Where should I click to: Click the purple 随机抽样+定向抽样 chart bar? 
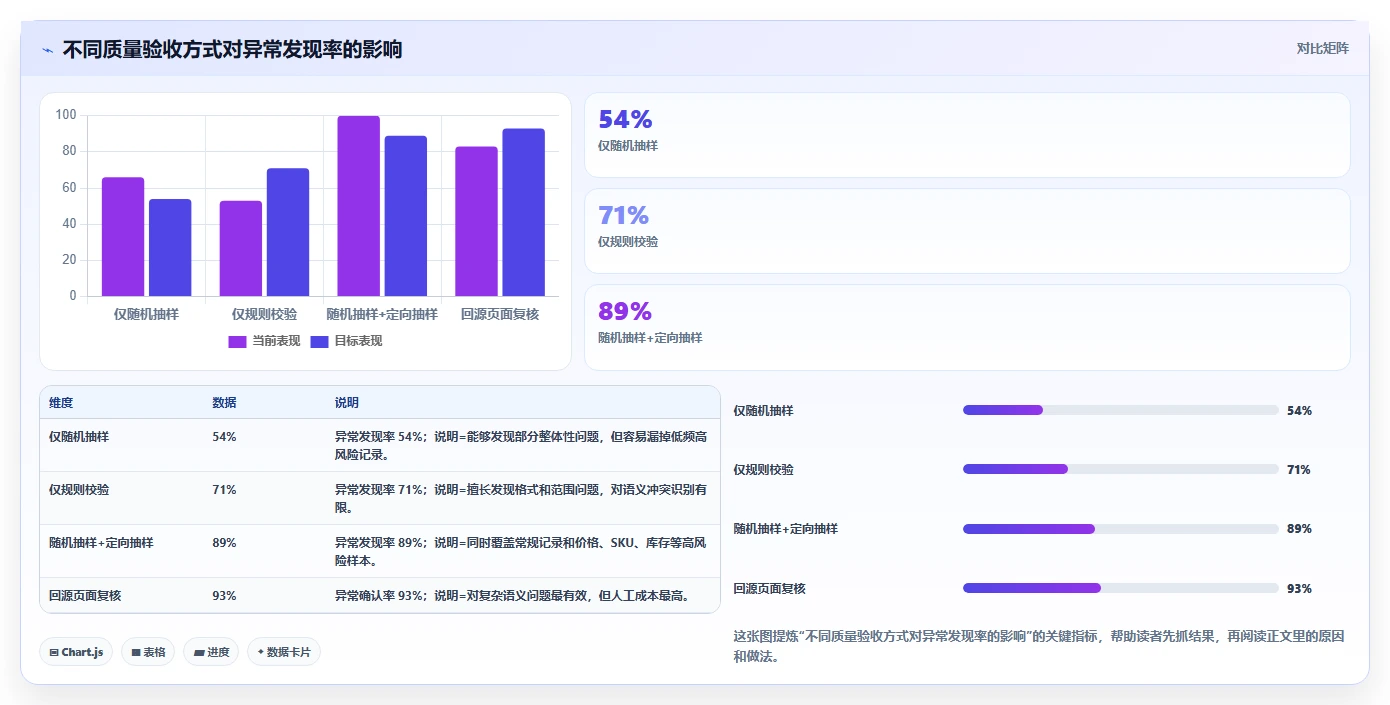click(x=358, y=206)
